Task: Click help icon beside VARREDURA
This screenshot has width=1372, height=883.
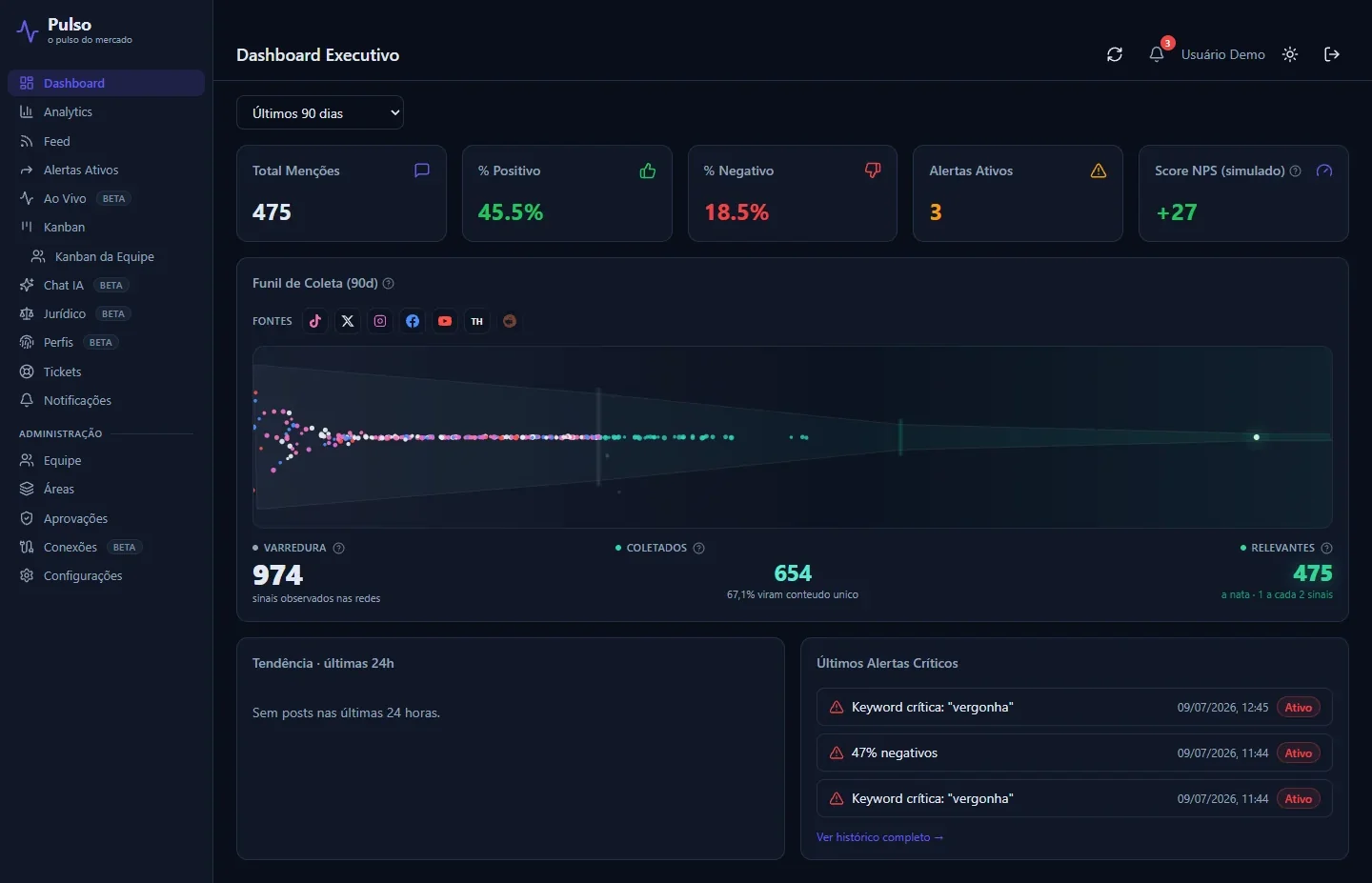Action: [x=338, y=548]
